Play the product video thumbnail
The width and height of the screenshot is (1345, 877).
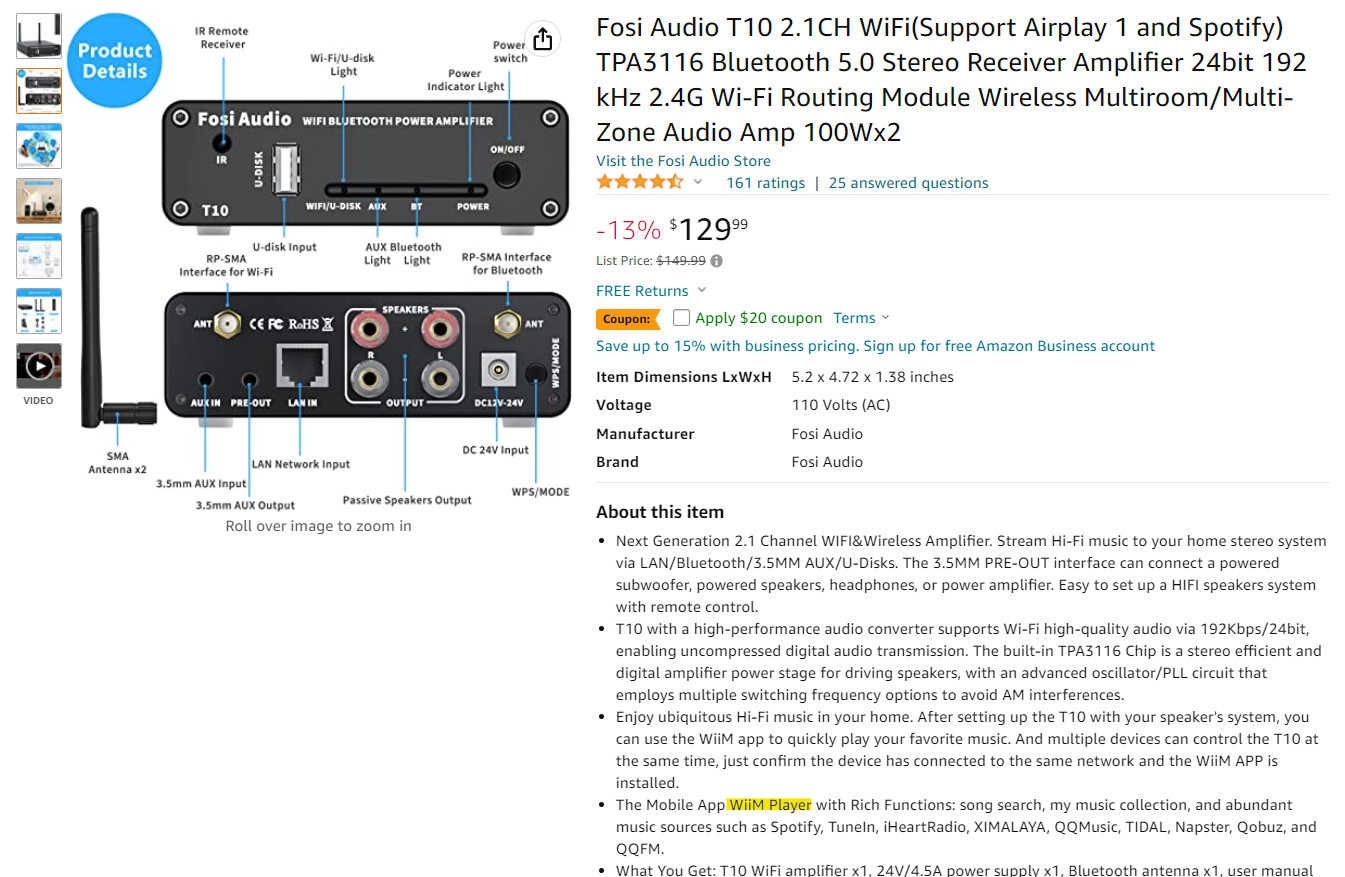[39, 366]
